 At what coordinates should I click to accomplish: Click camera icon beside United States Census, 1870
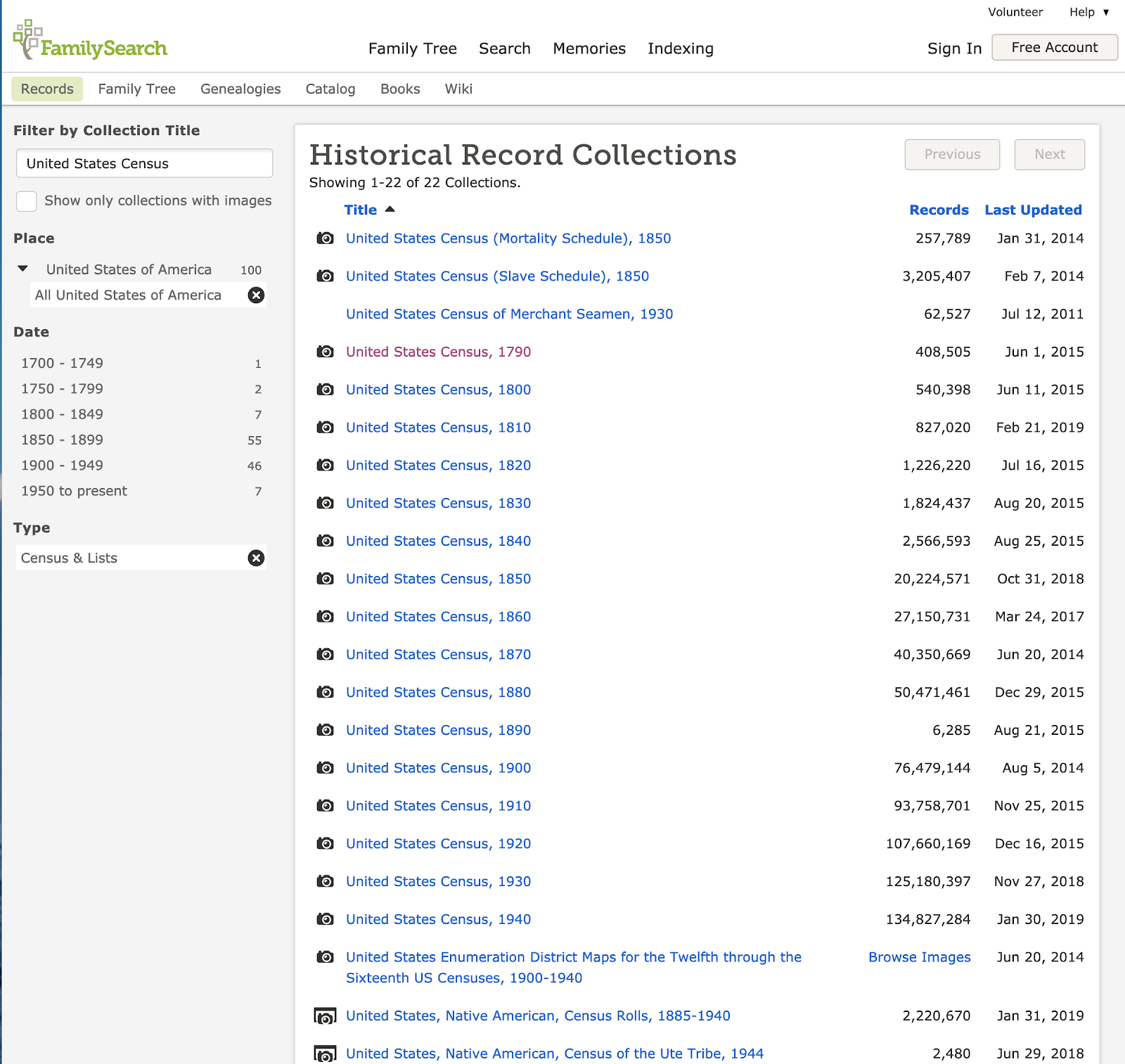pyautogui.click(x=325, y=655)
